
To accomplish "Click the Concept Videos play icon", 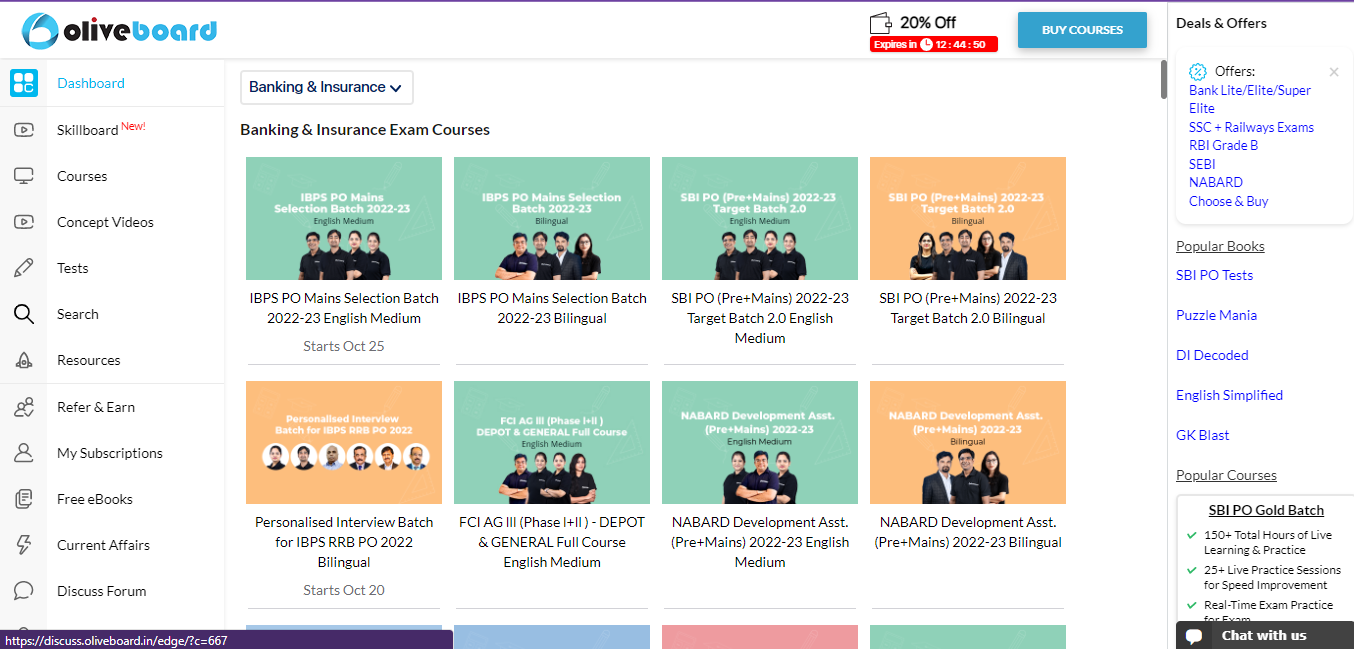I will click(x=24, y=222).
